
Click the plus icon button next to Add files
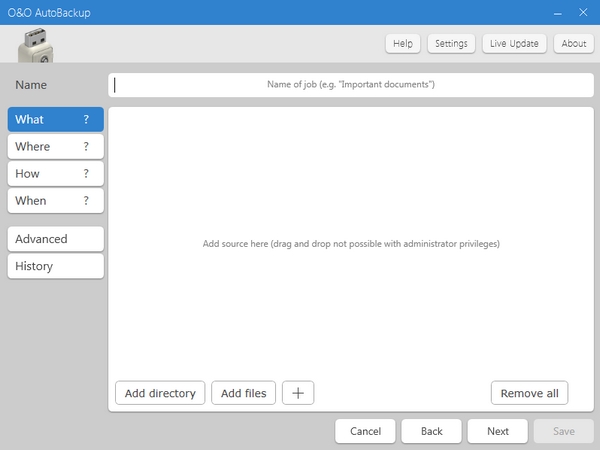(298, 393)
